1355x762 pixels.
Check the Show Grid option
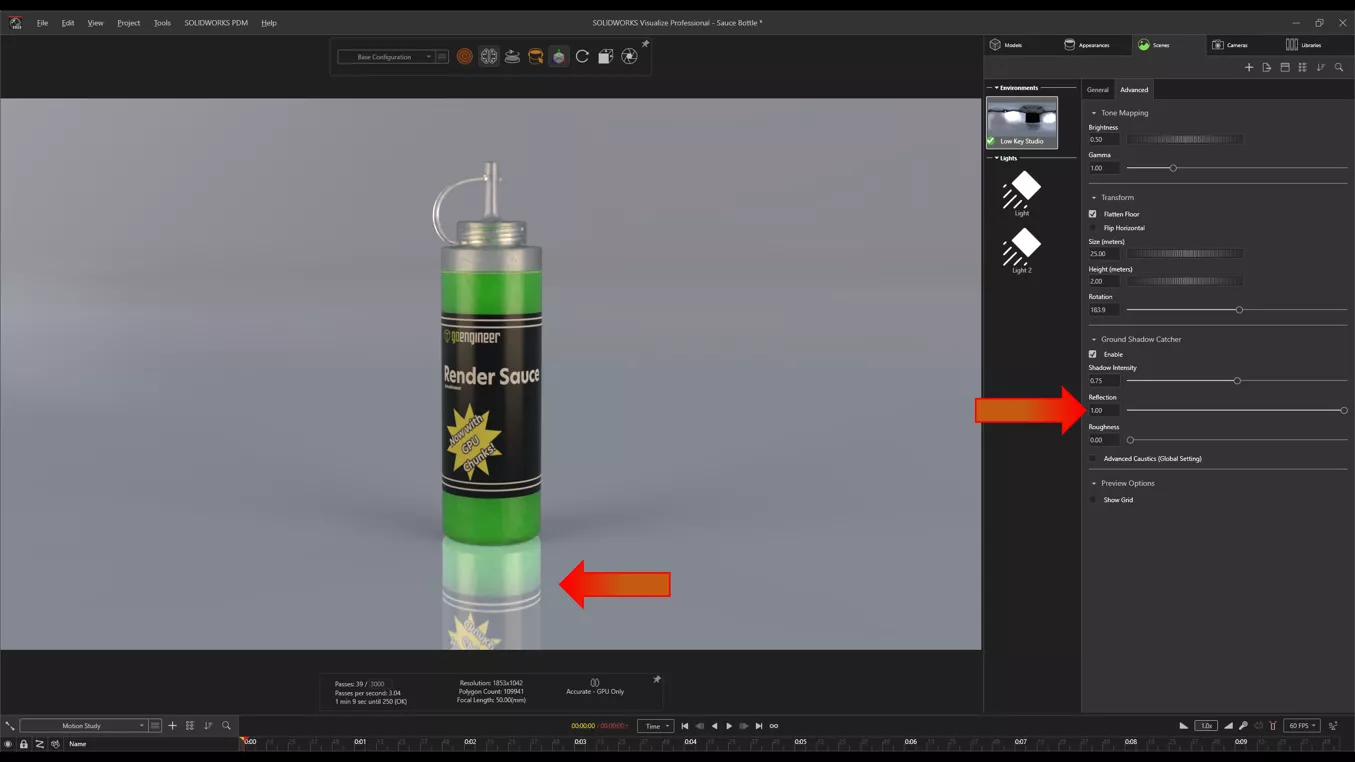[1093, 500]
